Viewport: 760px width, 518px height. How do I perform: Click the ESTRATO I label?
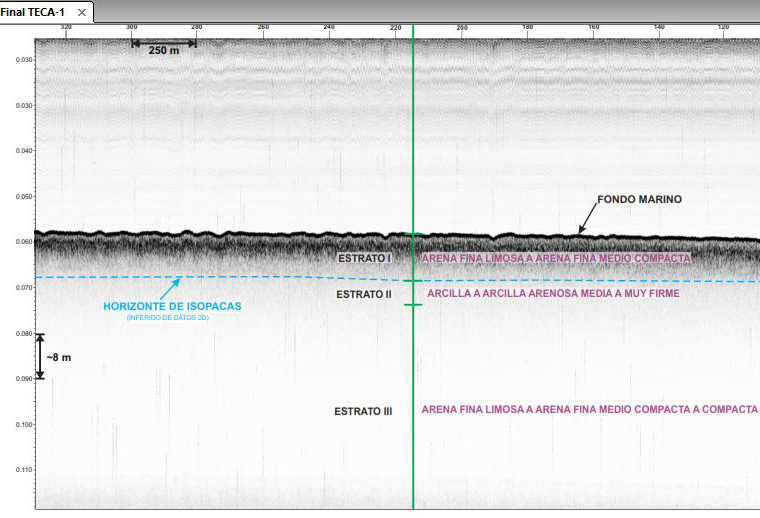click(x=364, y=258)
